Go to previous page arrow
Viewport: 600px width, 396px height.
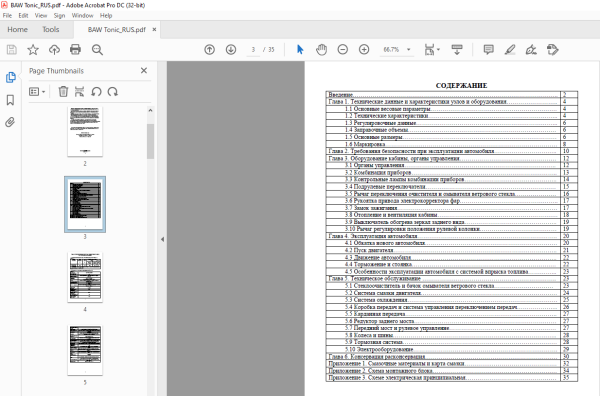(209, 49)
